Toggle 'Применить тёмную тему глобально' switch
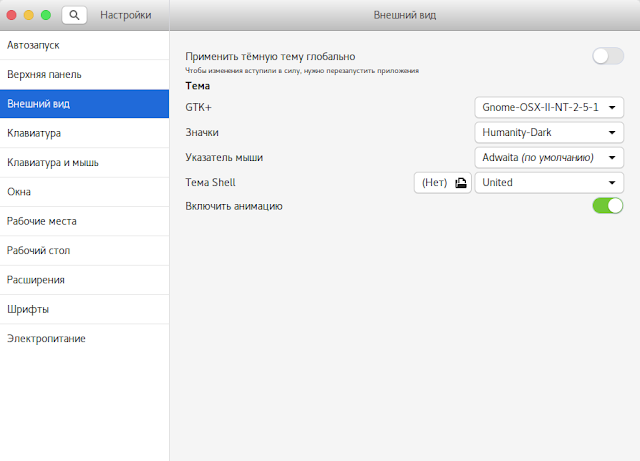 point(608,56)
